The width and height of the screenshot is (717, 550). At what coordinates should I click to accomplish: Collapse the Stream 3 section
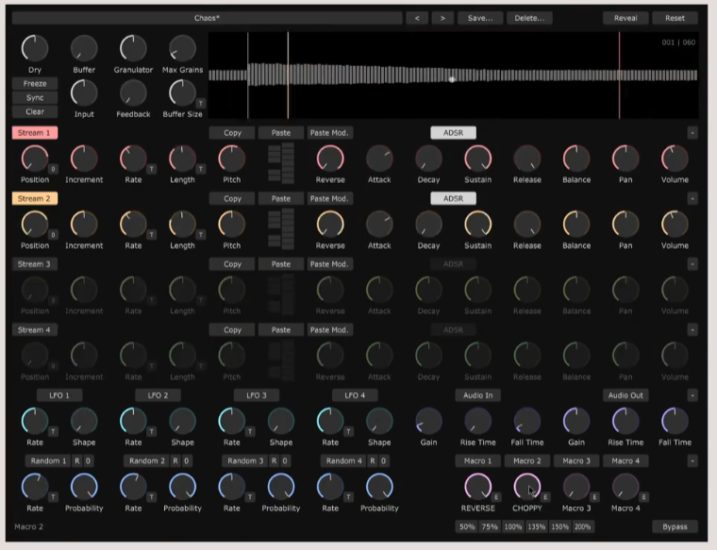(692, 264)
